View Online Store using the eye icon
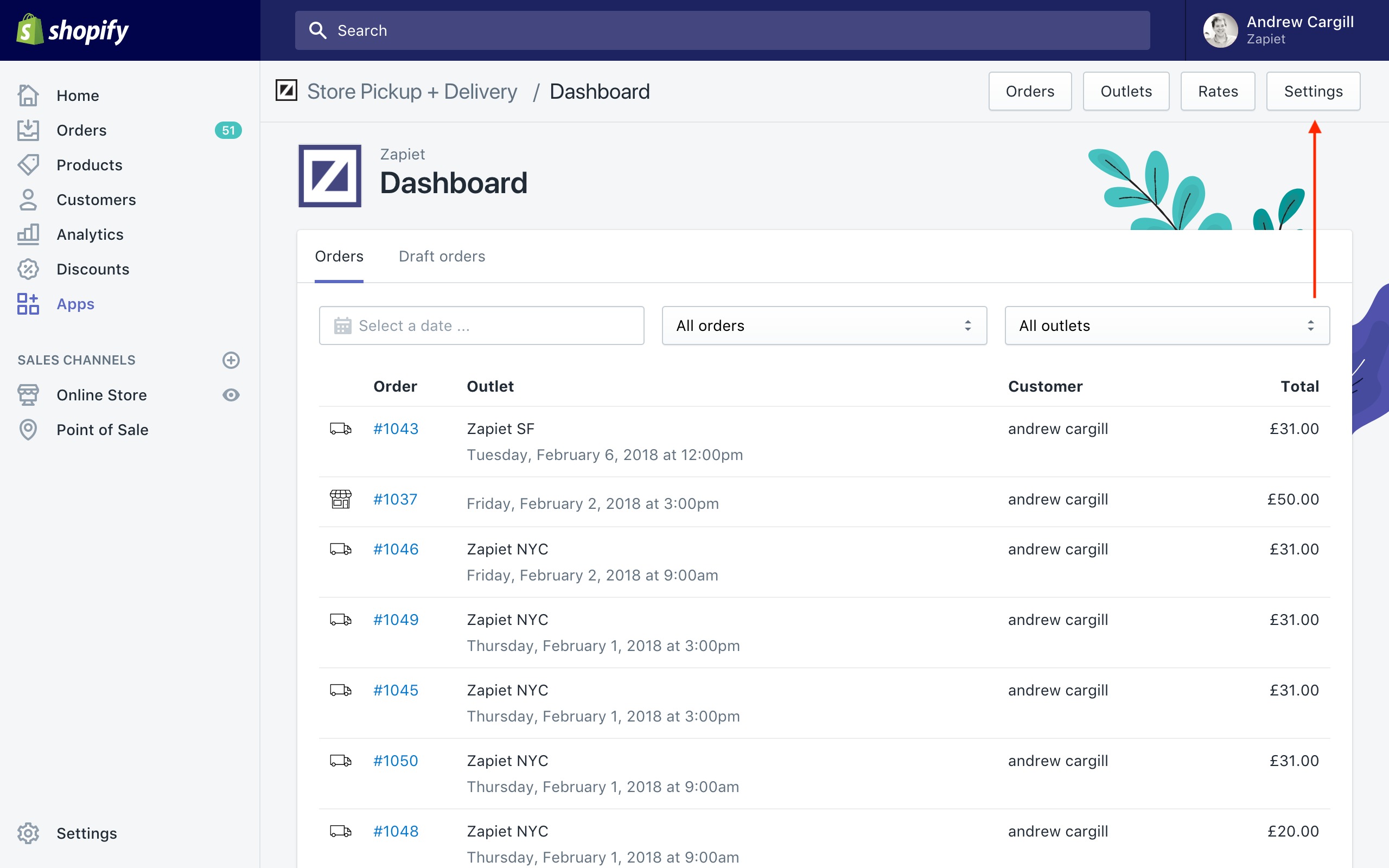1389x868 pixels. (x=231, y=395)
